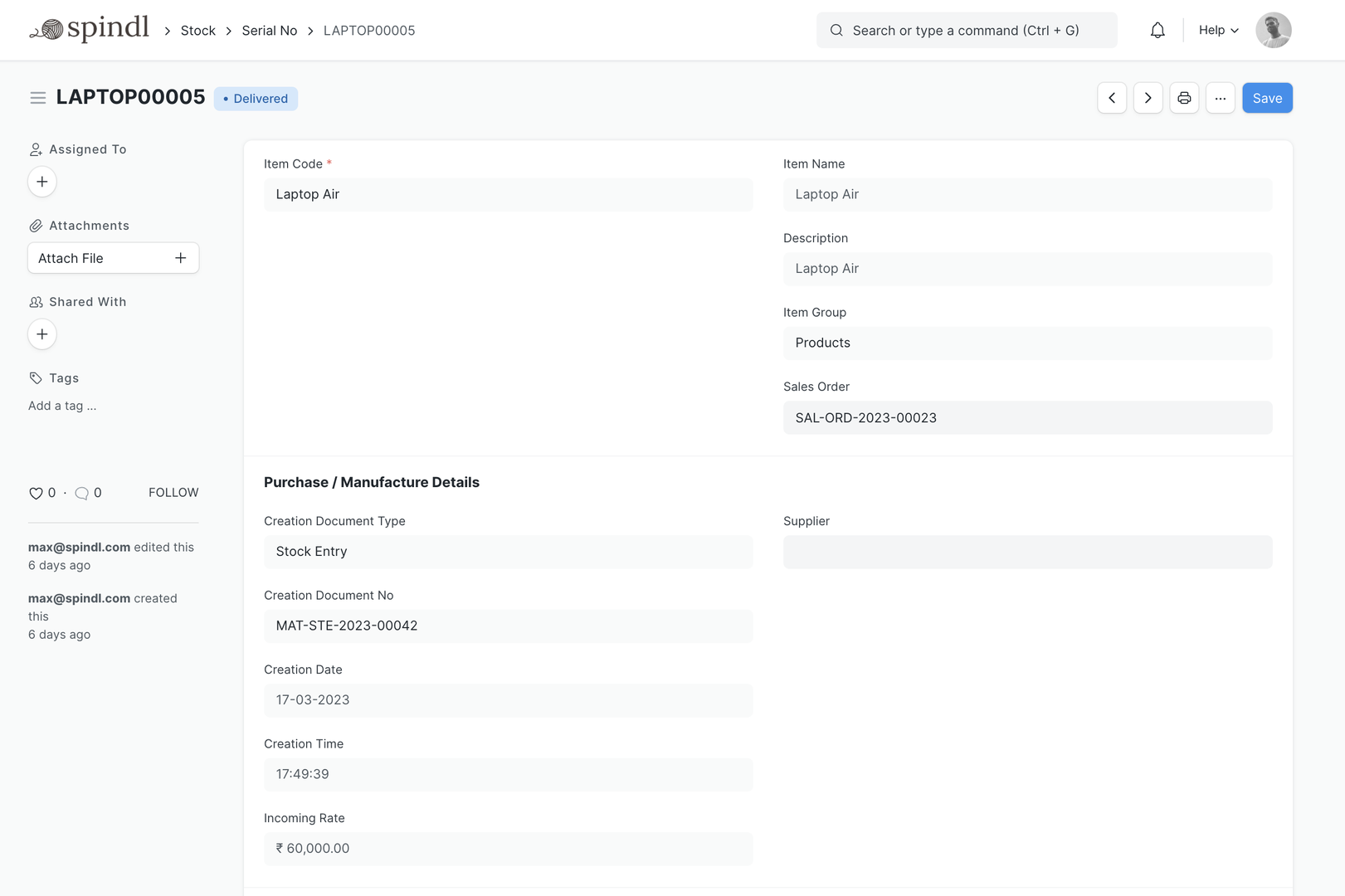Screen dimensions: 1345x896
Task: Go to the next serial number record
Action: [x=1148, y=98]
